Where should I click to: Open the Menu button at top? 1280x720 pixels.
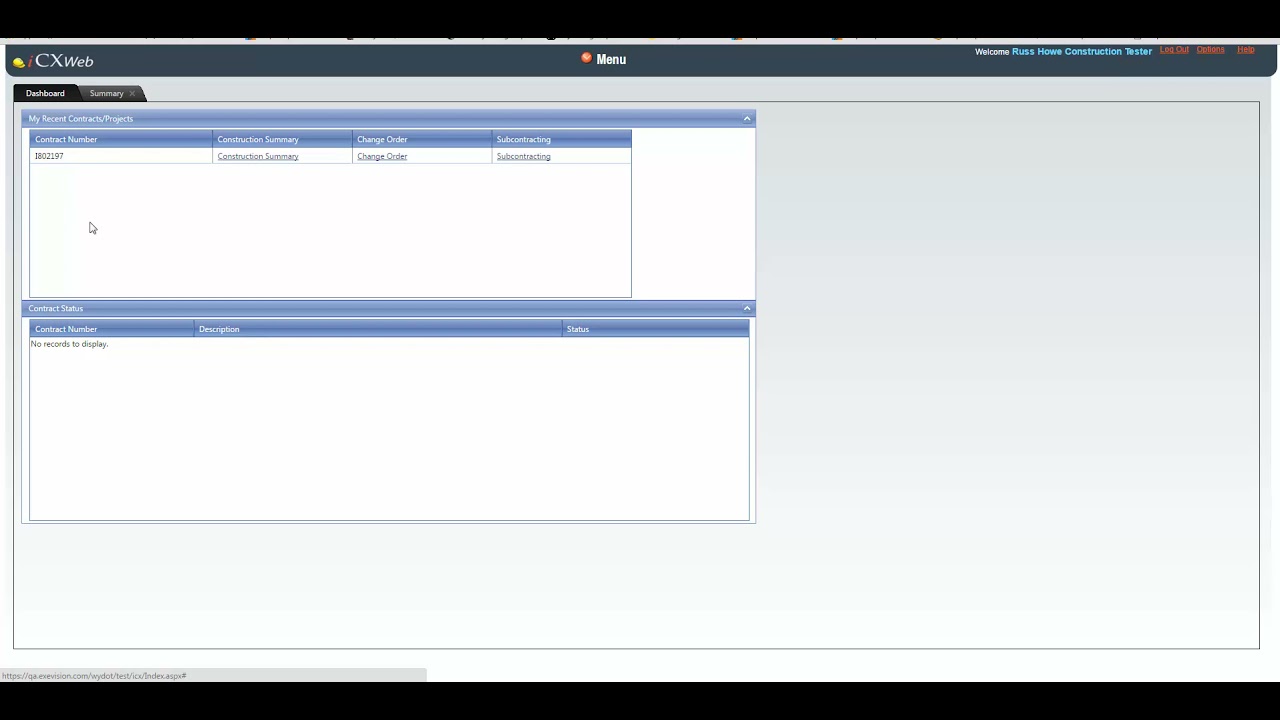(x=604, y=59)
